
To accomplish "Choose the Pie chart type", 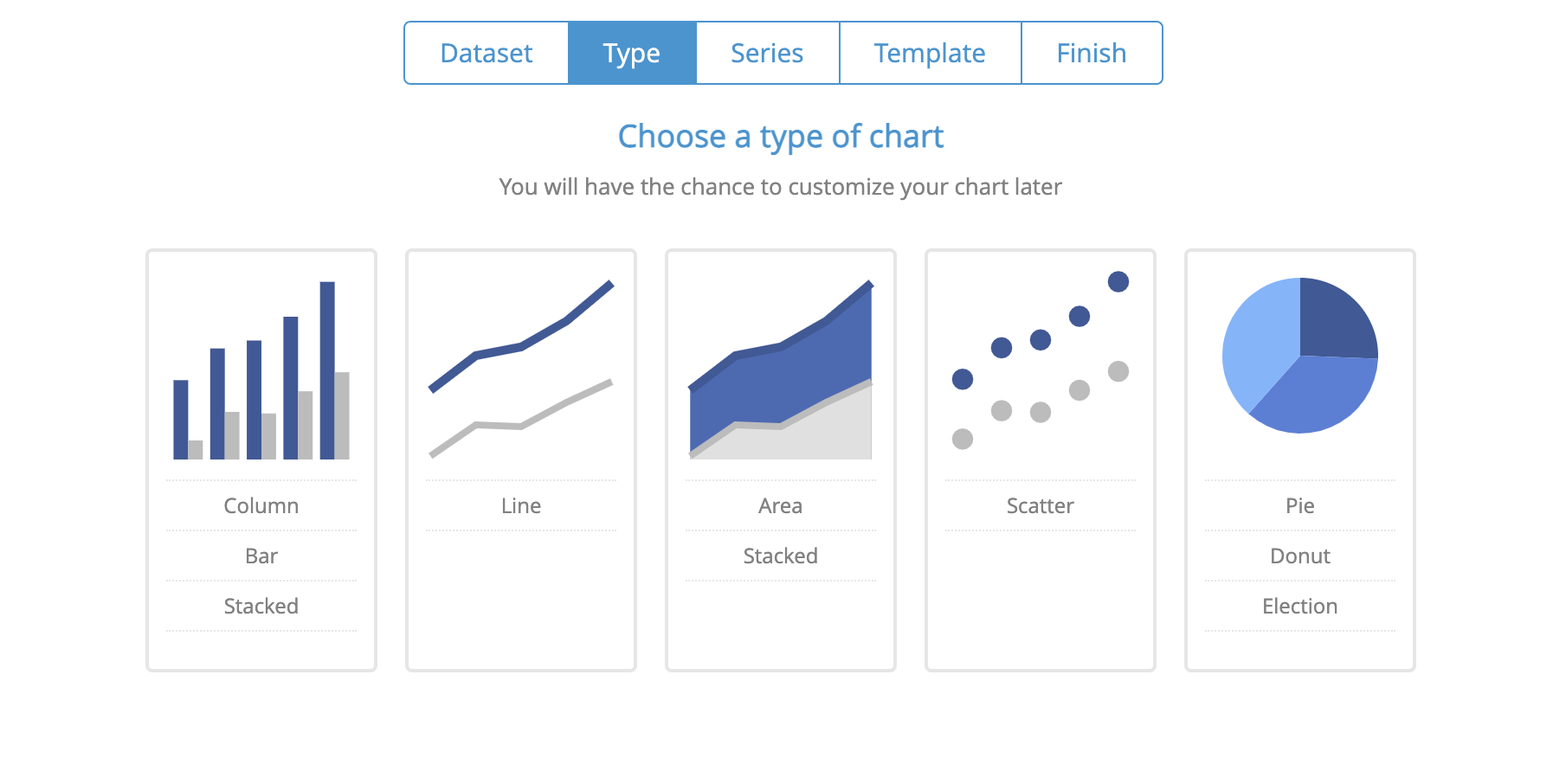I will tap(1299, 505).
